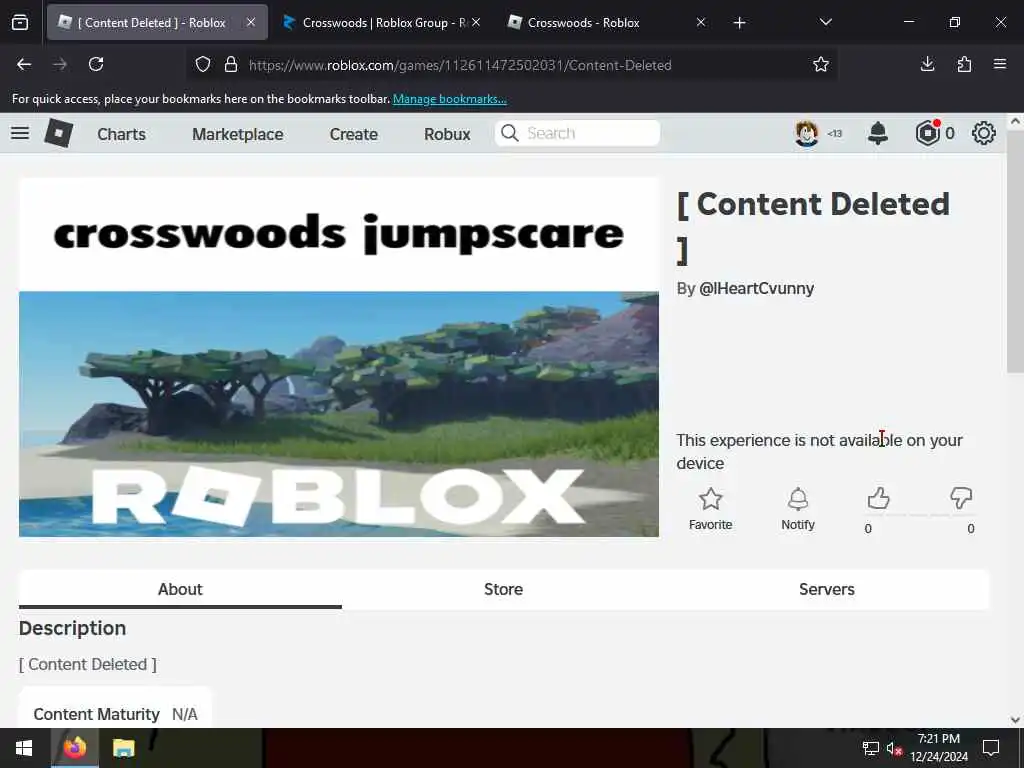1024x768 pixels.
Task: Open the Charts page
Action: point(121,134)
